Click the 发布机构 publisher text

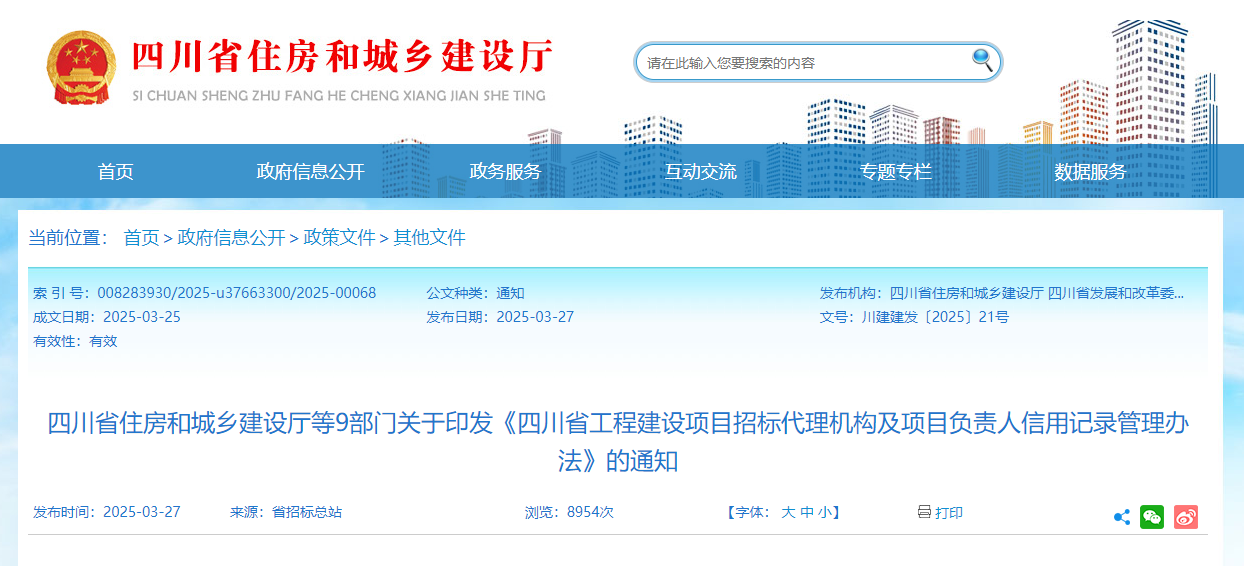(x=1002, y=293)
